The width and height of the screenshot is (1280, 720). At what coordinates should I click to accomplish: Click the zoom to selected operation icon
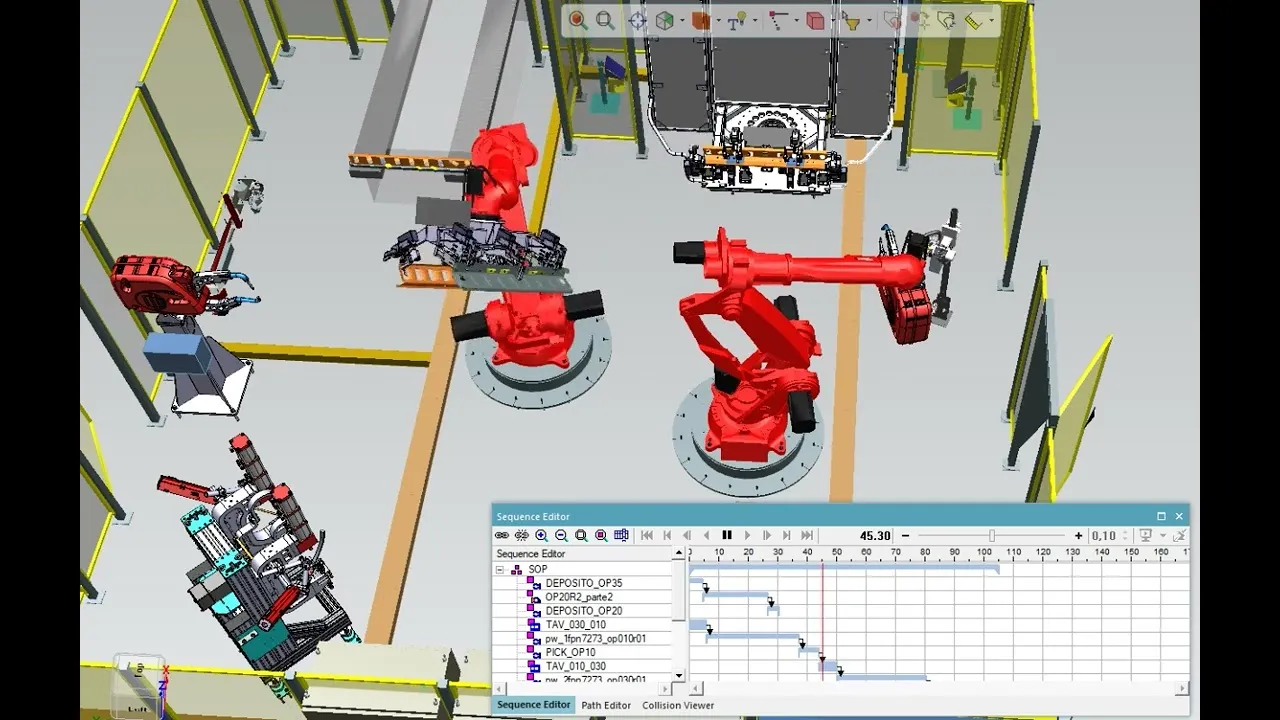[601, 535]
